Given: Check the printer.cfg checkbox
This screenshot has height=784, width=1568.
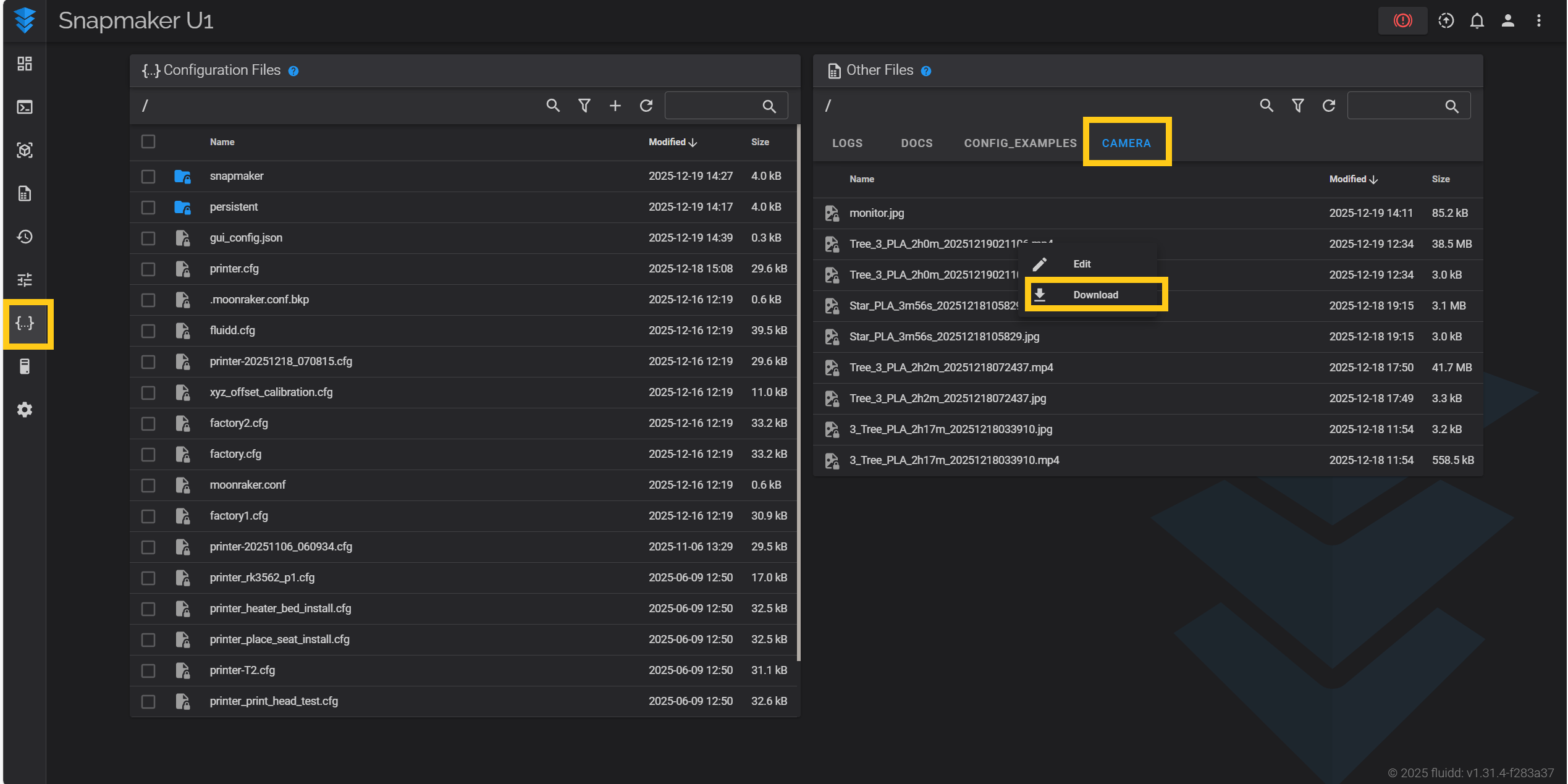Looking at the screenshot, I should point(148,269).
